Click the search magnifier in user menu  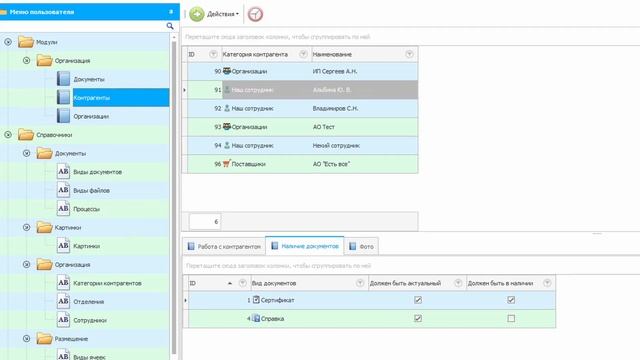[170, 26]
